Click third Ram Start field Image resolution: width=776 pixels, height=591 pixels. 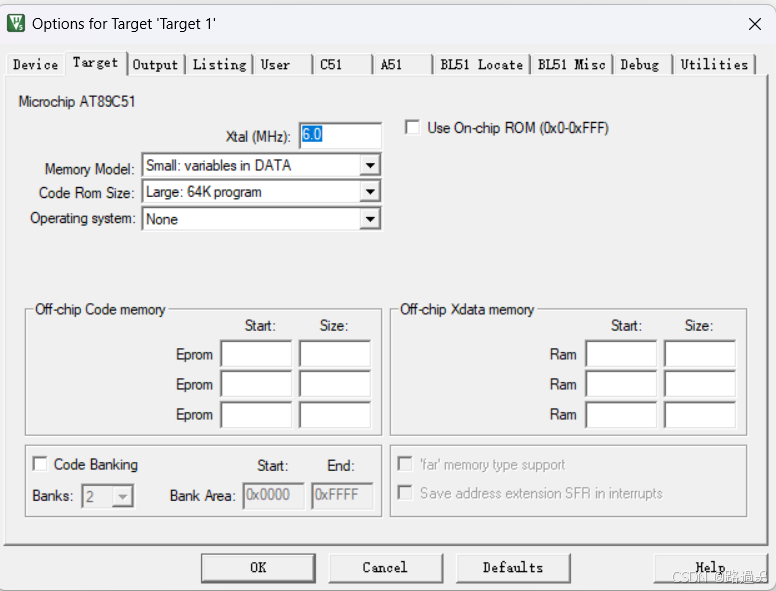coord(621,414)
